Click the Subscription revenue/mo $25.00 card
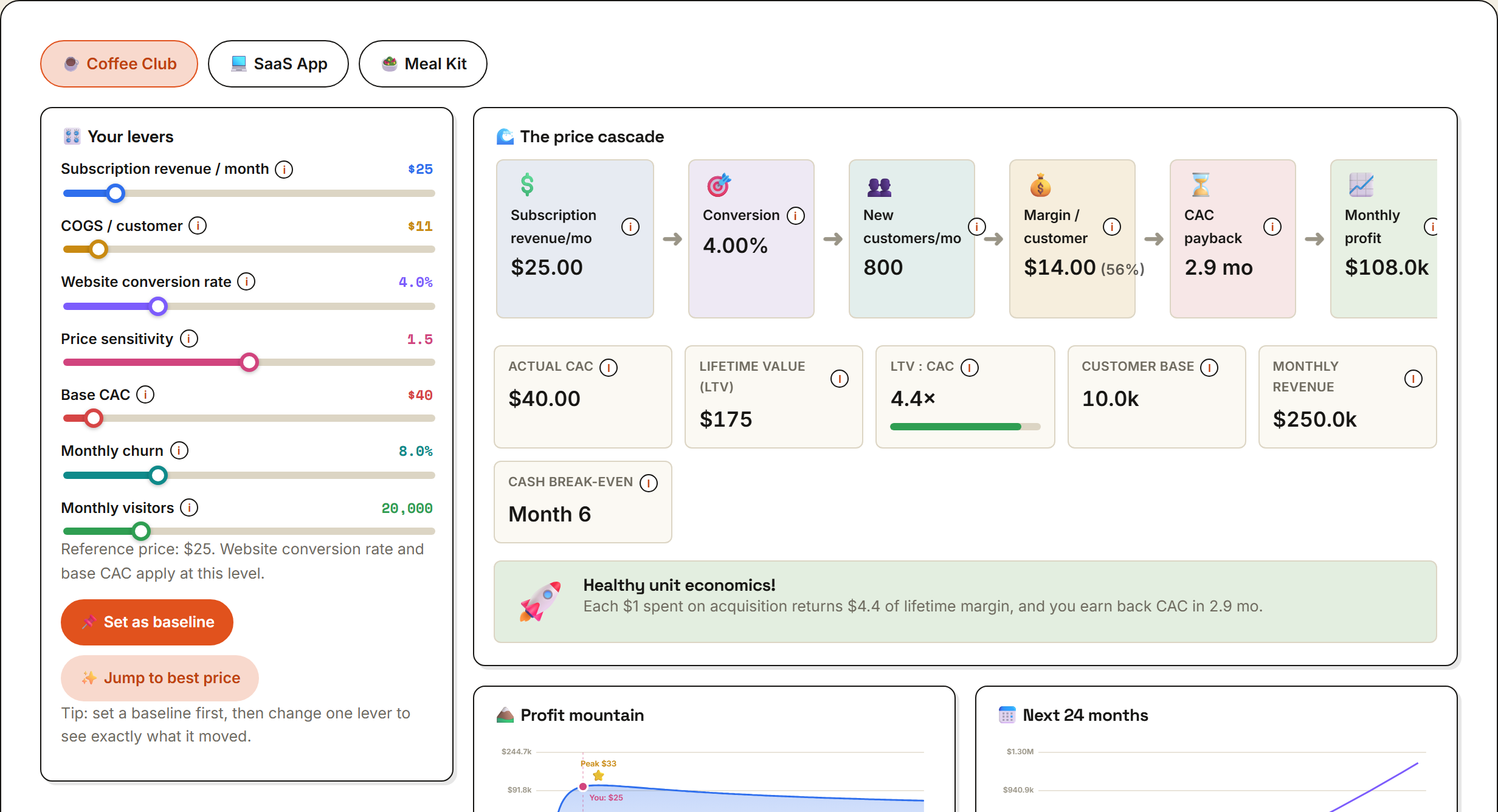The image size is (1498, 812). 575,239
